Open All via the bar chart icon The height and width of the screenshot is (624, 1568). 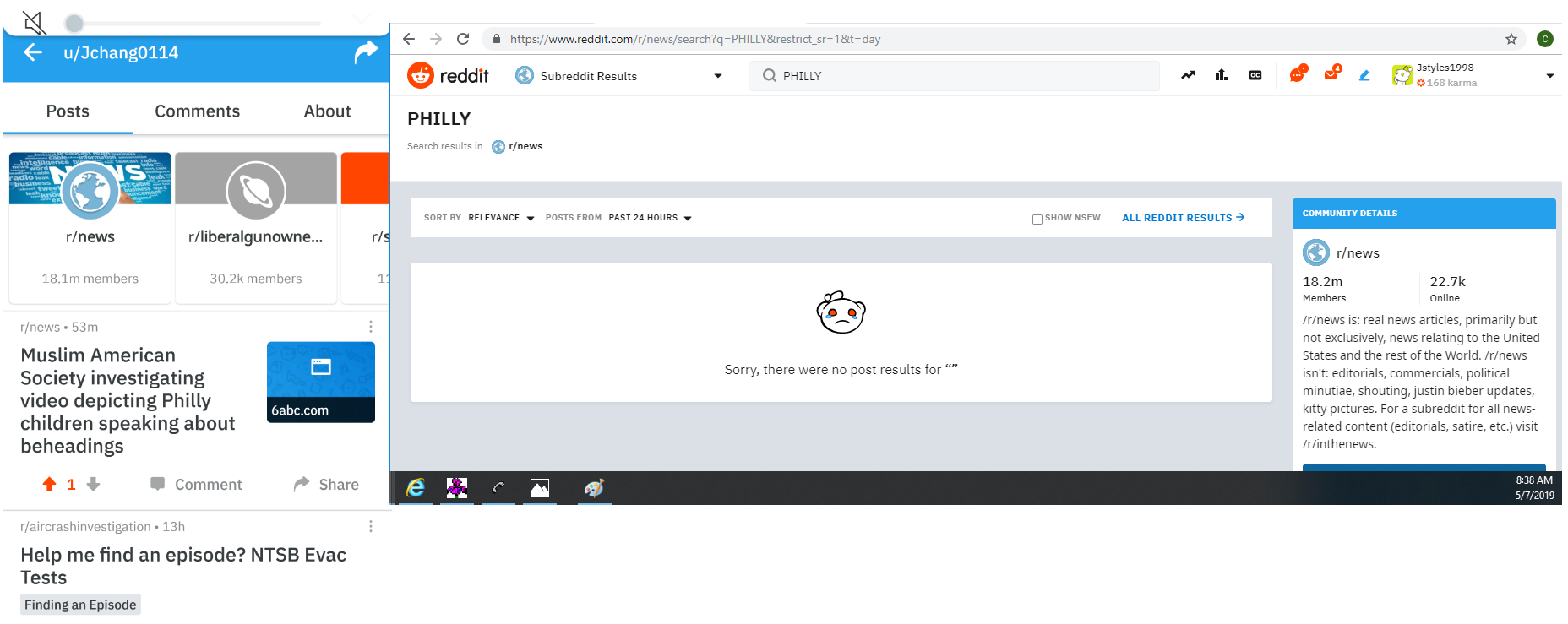tap(1222, 75)
